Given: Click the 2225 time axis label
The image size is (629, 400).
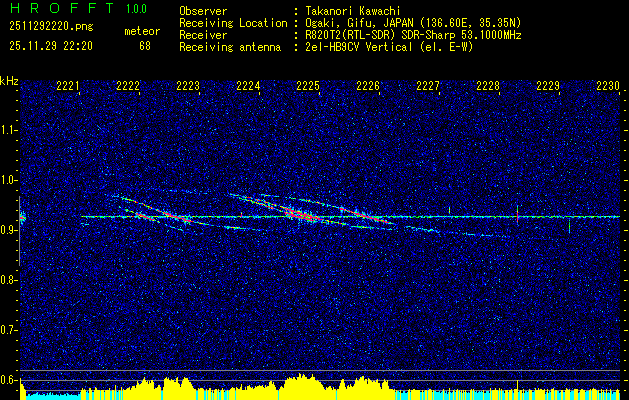Looking at the screenshot, I should (x=308, y=86).
